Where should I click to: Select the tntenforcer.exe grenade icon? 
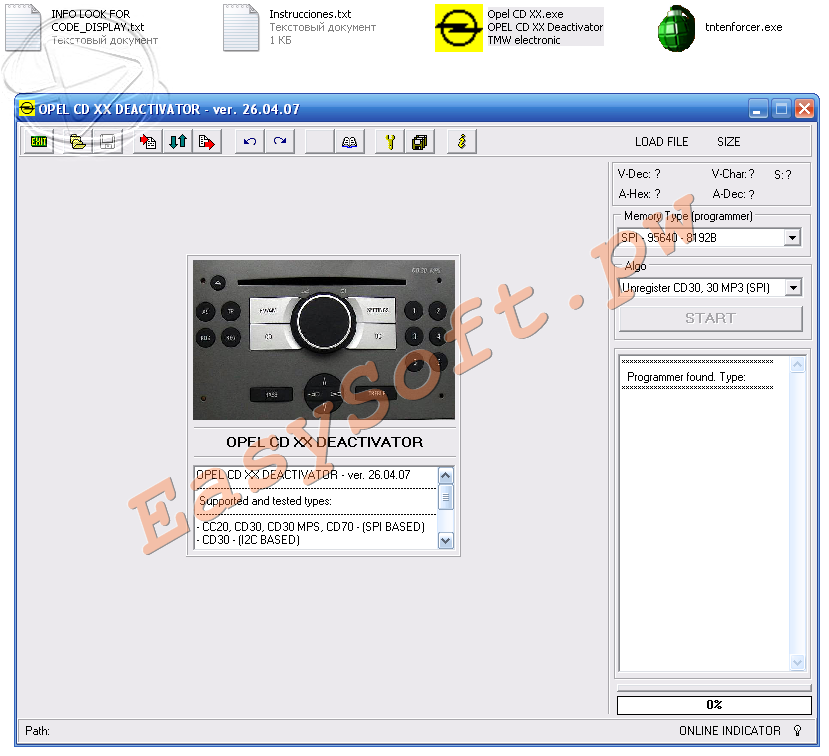tap(676, 28)
